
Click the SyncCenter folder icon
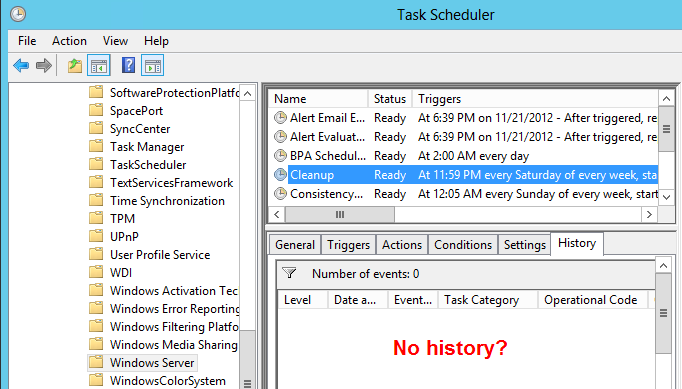(96, 128)
